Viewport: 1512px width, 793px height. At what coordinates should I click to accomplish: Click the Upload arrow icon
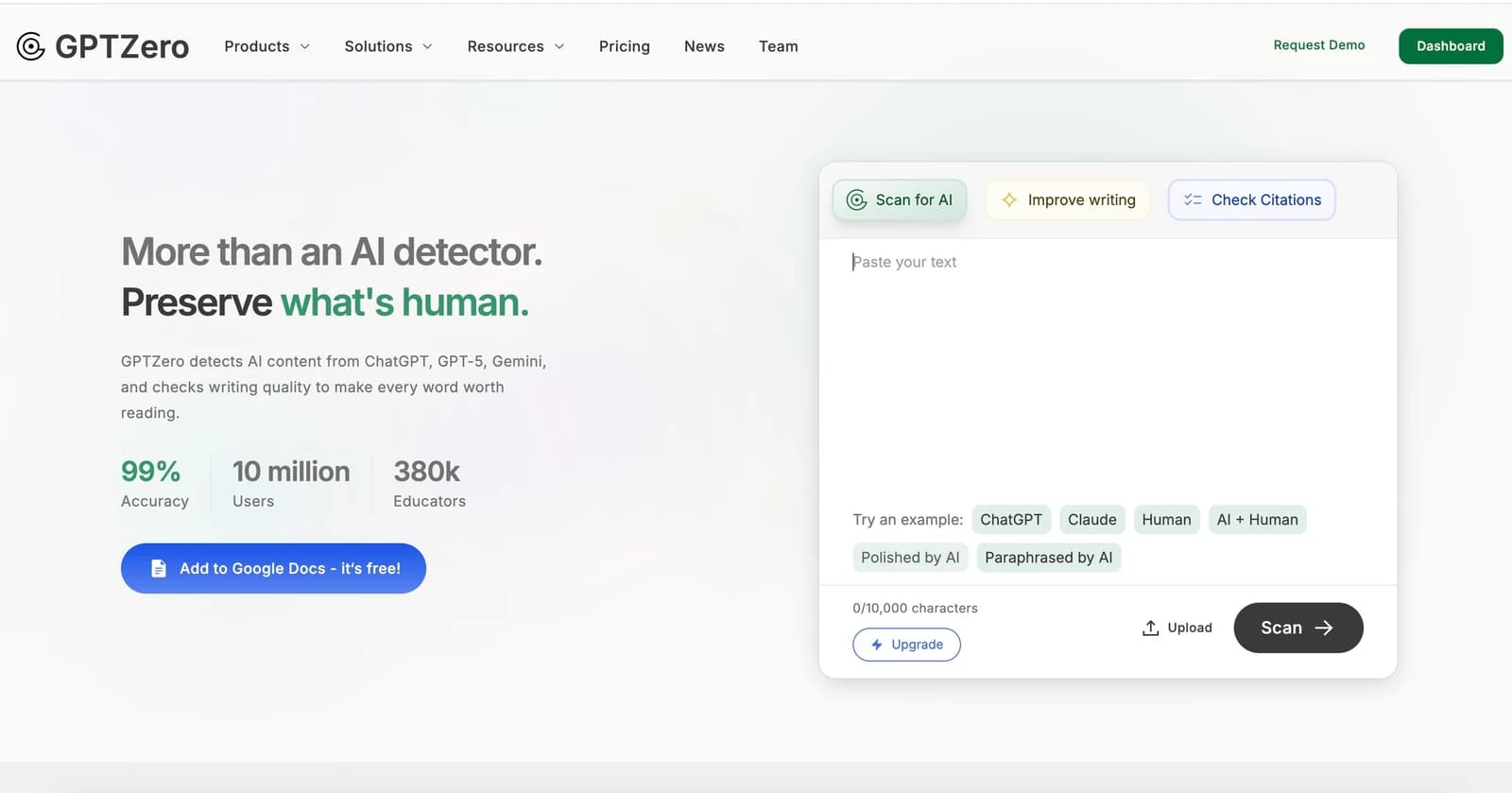coord(1150,628)
